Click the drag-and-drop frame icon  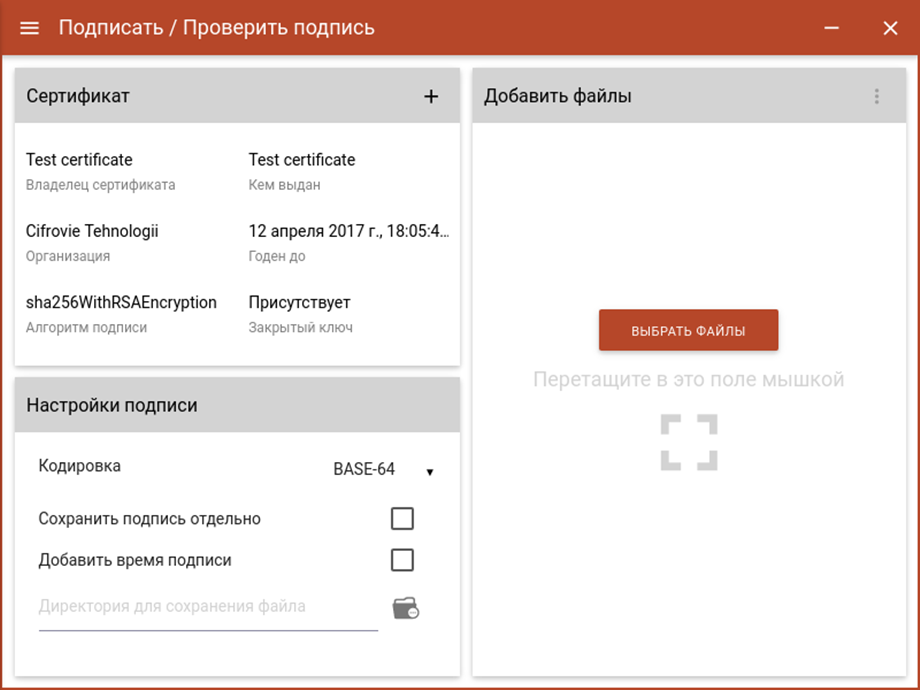[x=689, y=442]
